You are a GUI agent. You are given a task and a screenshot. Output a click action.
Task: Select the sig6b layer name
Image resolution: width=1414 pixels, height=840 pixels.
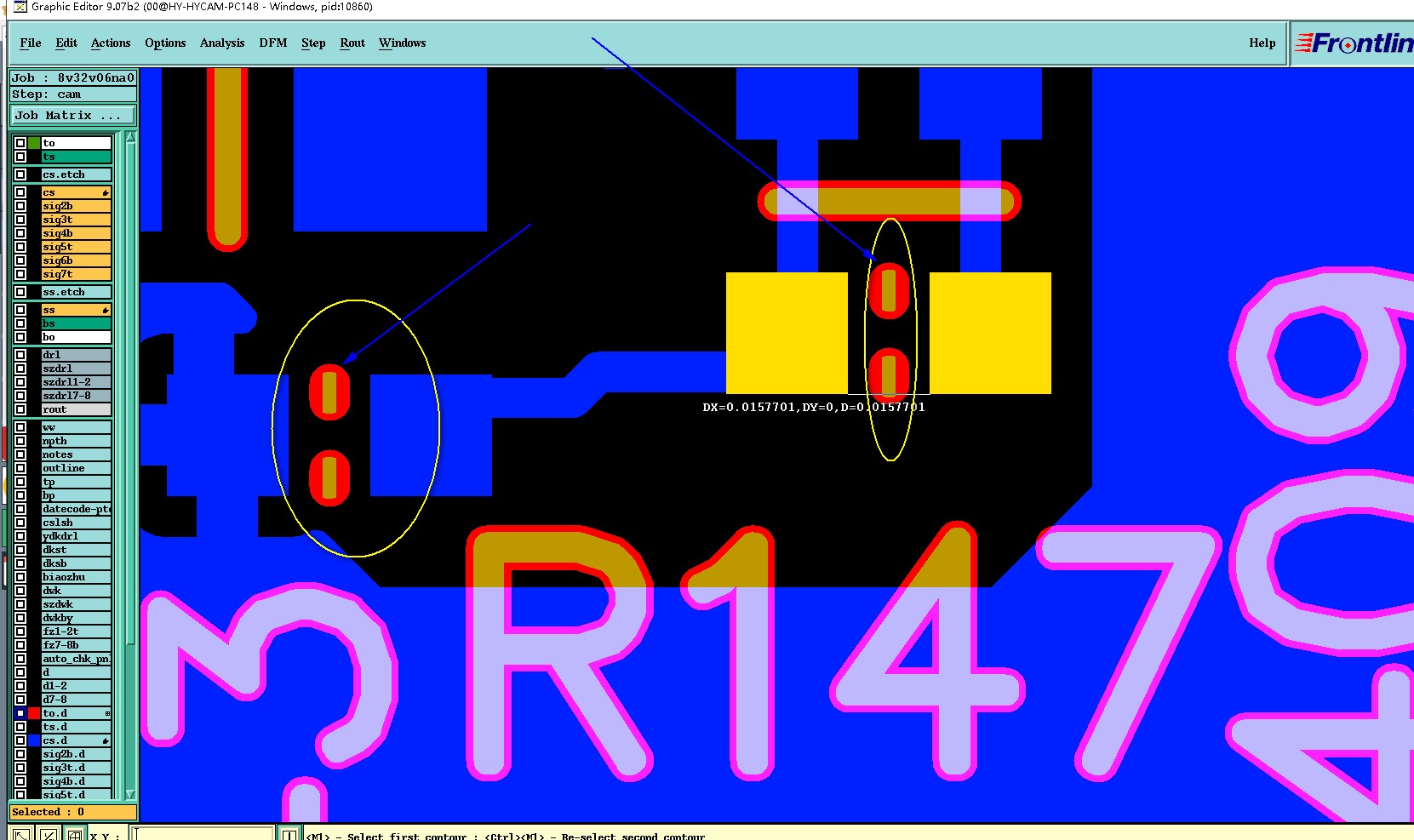77,260
